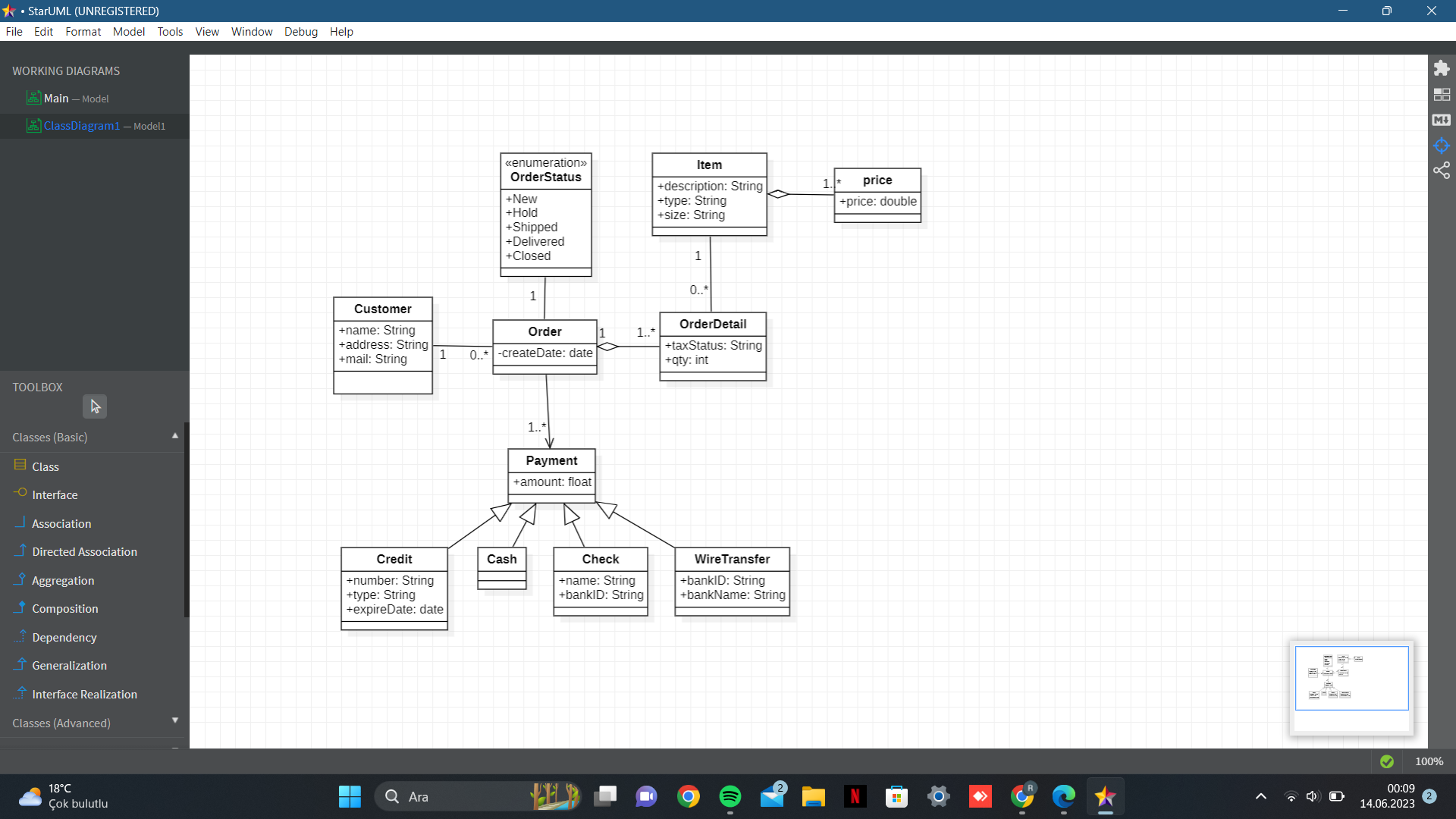The height and width of the screenshot is (819, 1456).
Task: Choose the Interface tool from the Toolbox
Action: pyautogui.click(x=55, y=494)
